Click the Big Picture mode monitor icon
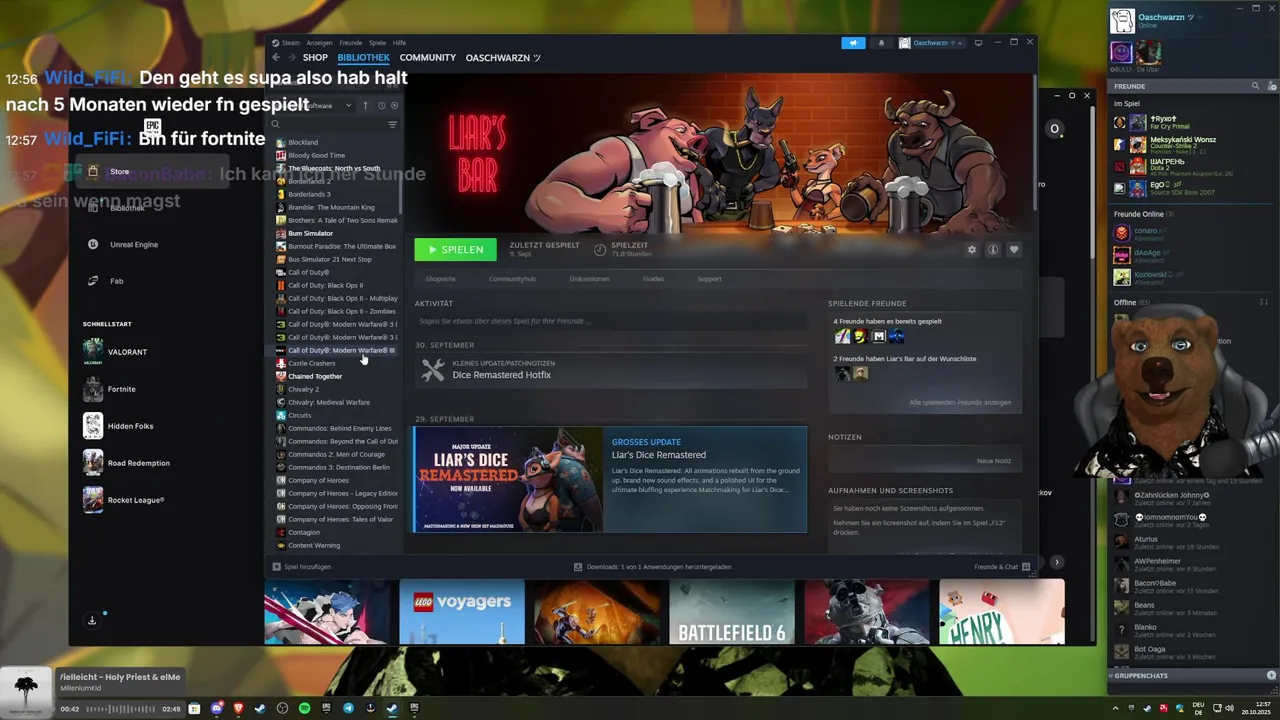 [978, 43]
